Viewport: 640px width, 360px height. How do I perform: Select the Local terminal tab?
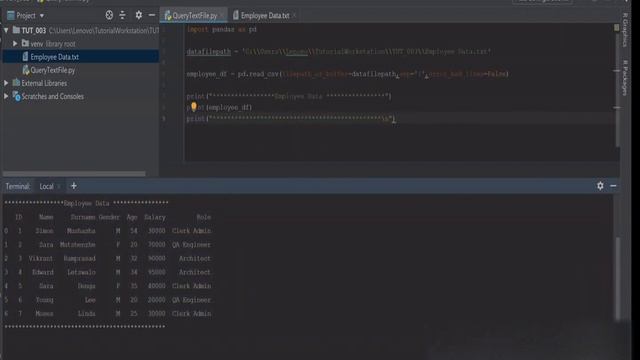[x=46, y=187]
